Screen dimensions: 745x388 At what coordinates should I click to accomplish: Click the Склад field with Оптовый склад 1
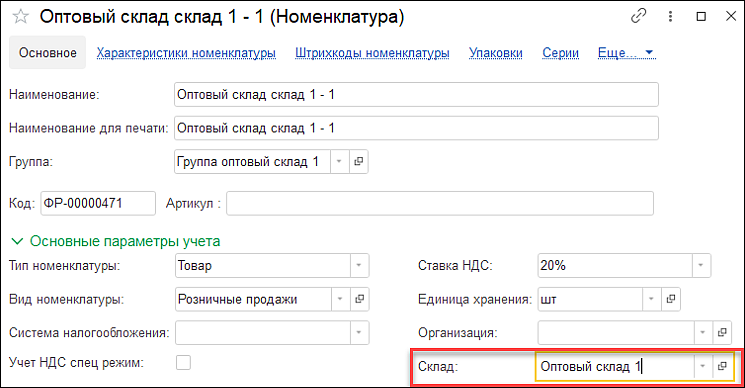[615, 366]
